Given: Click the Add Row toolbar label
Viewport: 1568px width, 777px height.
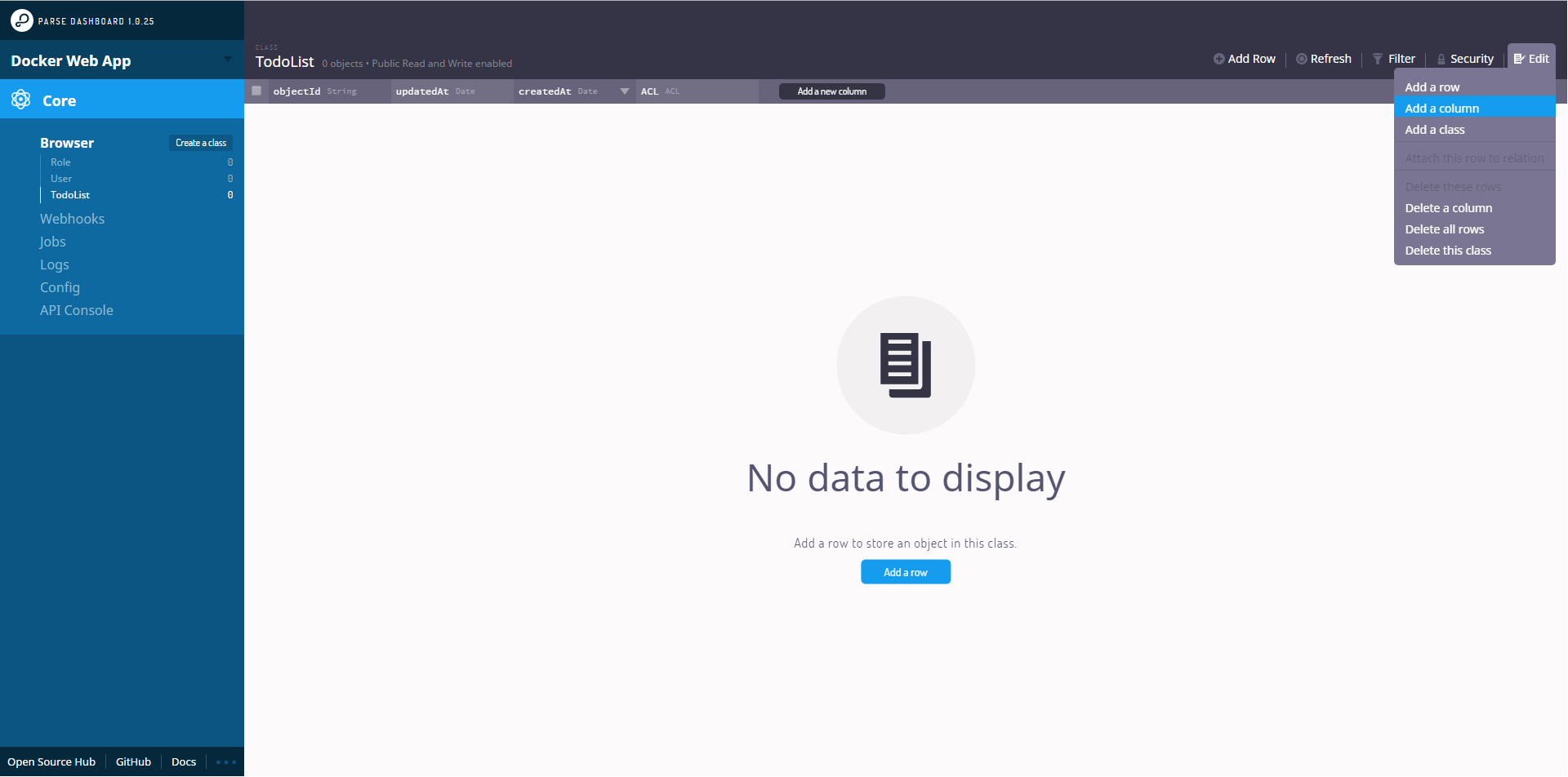Looking at the screenshot, I should click(1251, 59).
